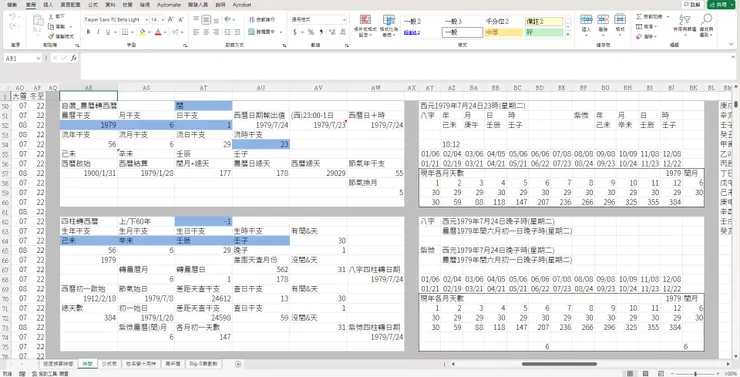Click the Decrease Decimal icon
Screen dimensions: 740x377
pyautogui.click(x=342, y=32)
